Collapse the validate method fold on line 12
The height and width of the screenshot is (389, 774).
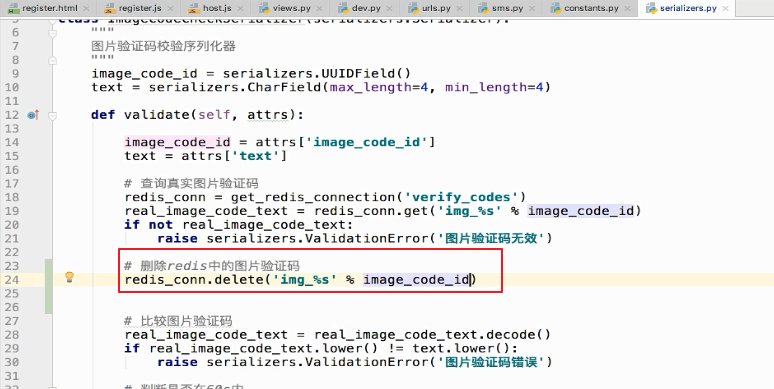(52, 116)
